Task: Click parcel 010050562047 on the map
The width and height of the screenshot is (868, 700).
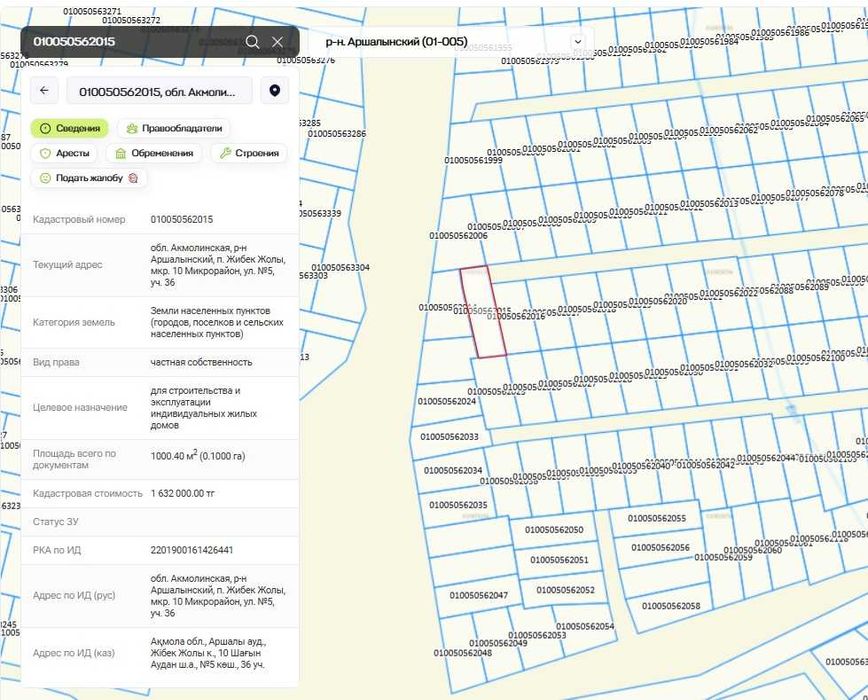Action: [x=478, y=595]
